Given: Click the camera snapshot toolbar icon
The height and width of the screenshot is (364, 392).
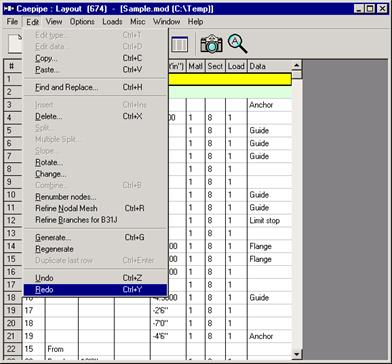Looking at the screenshot, I should 211,44.
